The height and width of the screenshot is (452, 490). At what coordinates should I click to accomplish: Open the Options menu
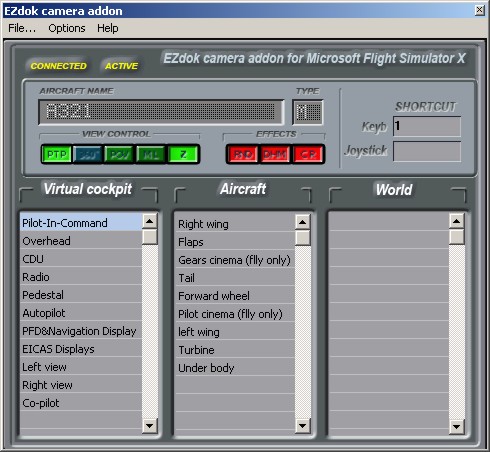tap(67, 28)
